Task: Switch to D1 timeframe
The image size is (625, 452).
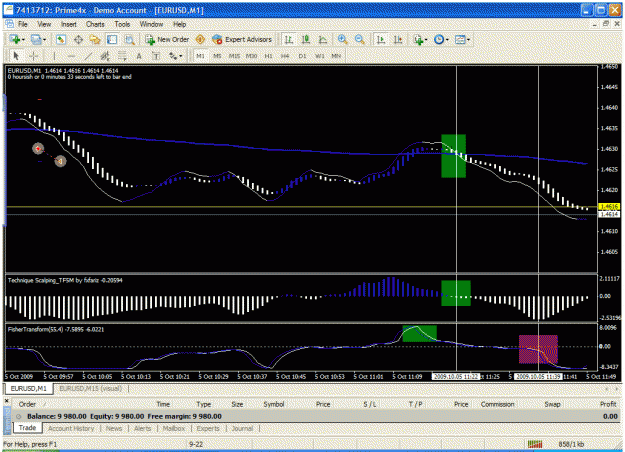Action: [302, 56]
